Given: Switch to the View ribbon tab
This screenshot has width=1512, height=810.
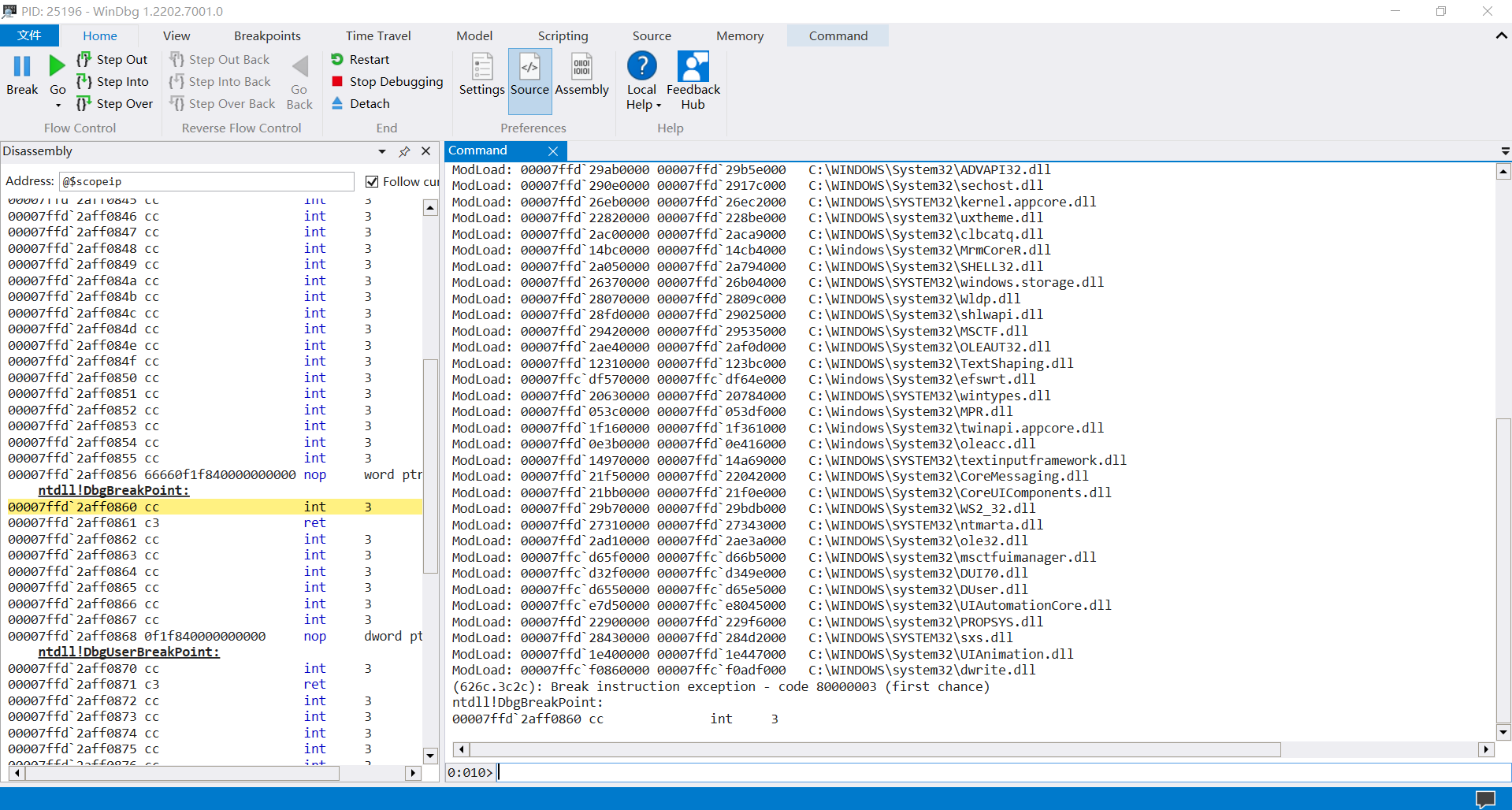Looking at the screenshot, I should [x=176, y=35].
